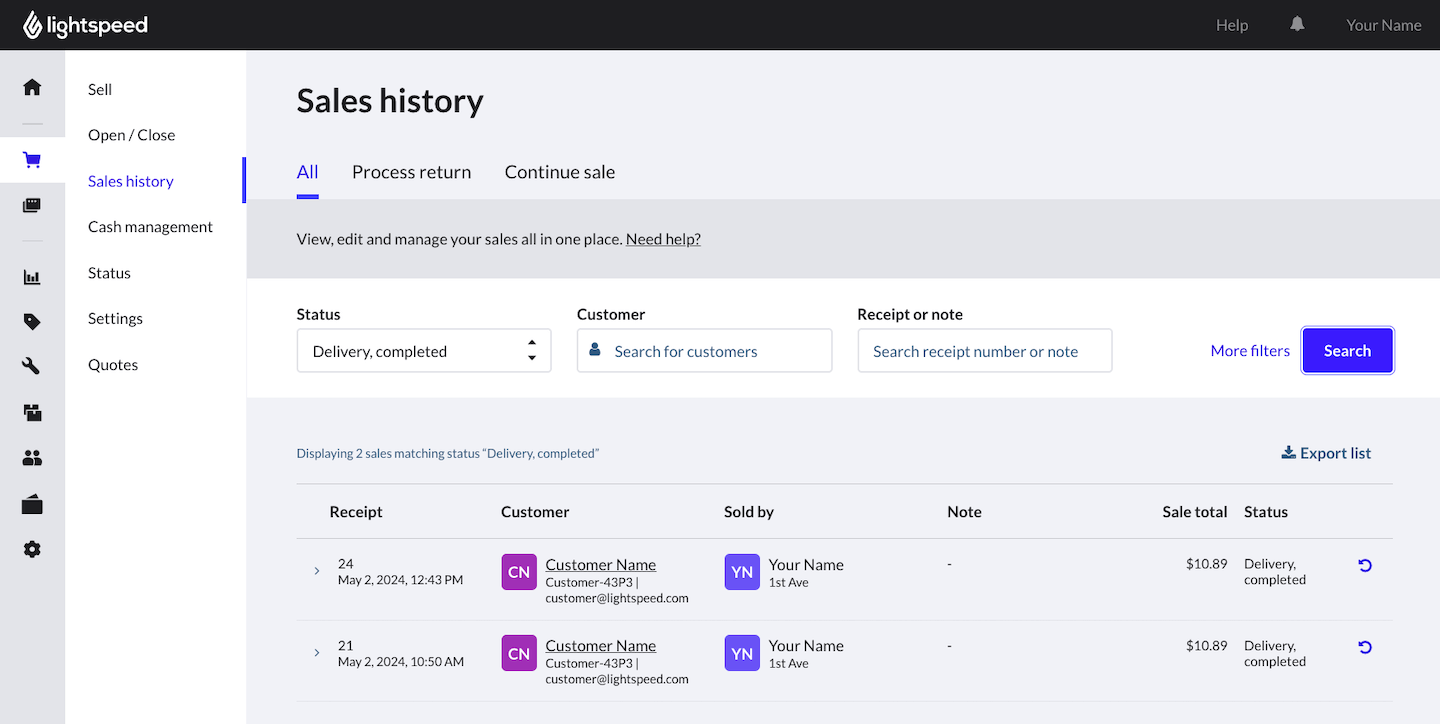The image size is (1440, 724).
Task: Expand the receipt 24 sale row
Action: (317, 571)
